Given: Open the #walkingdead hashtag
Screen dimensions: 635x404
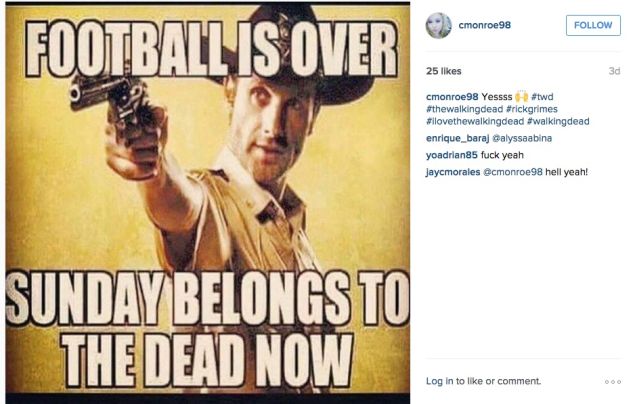Looking at the screenshot, I should pos(558,121).
